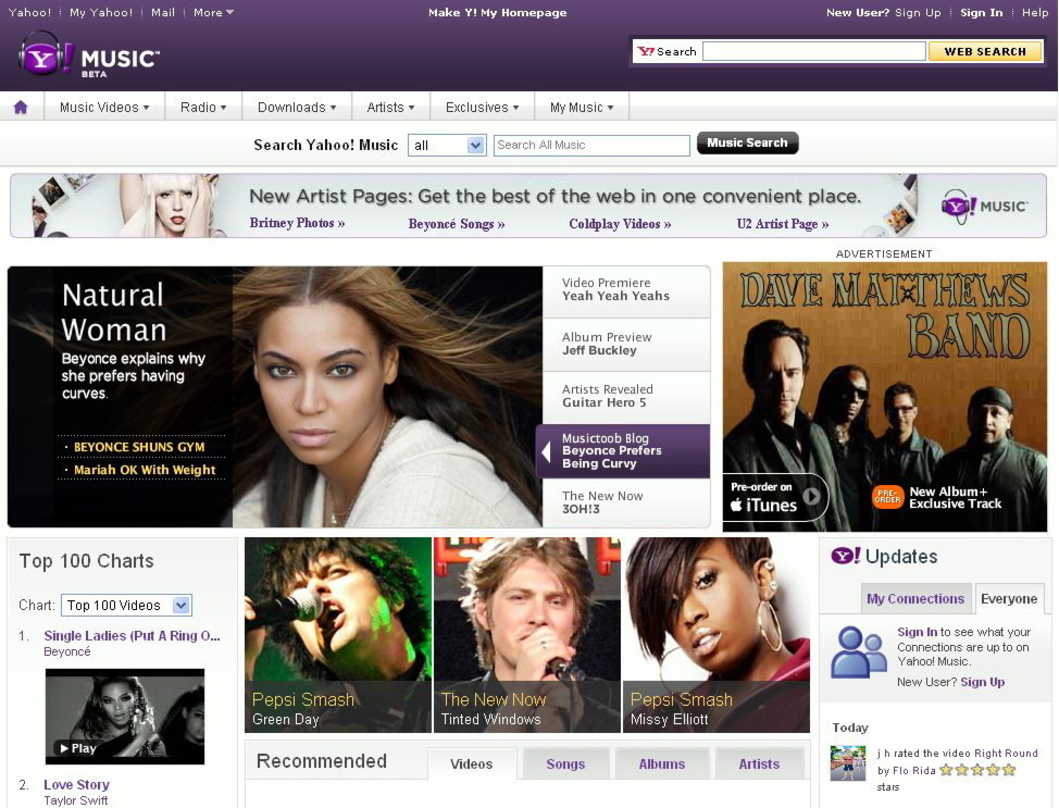Click the Music Search button
This screenshot has width=1059, height=808.
tap(747, 143)
